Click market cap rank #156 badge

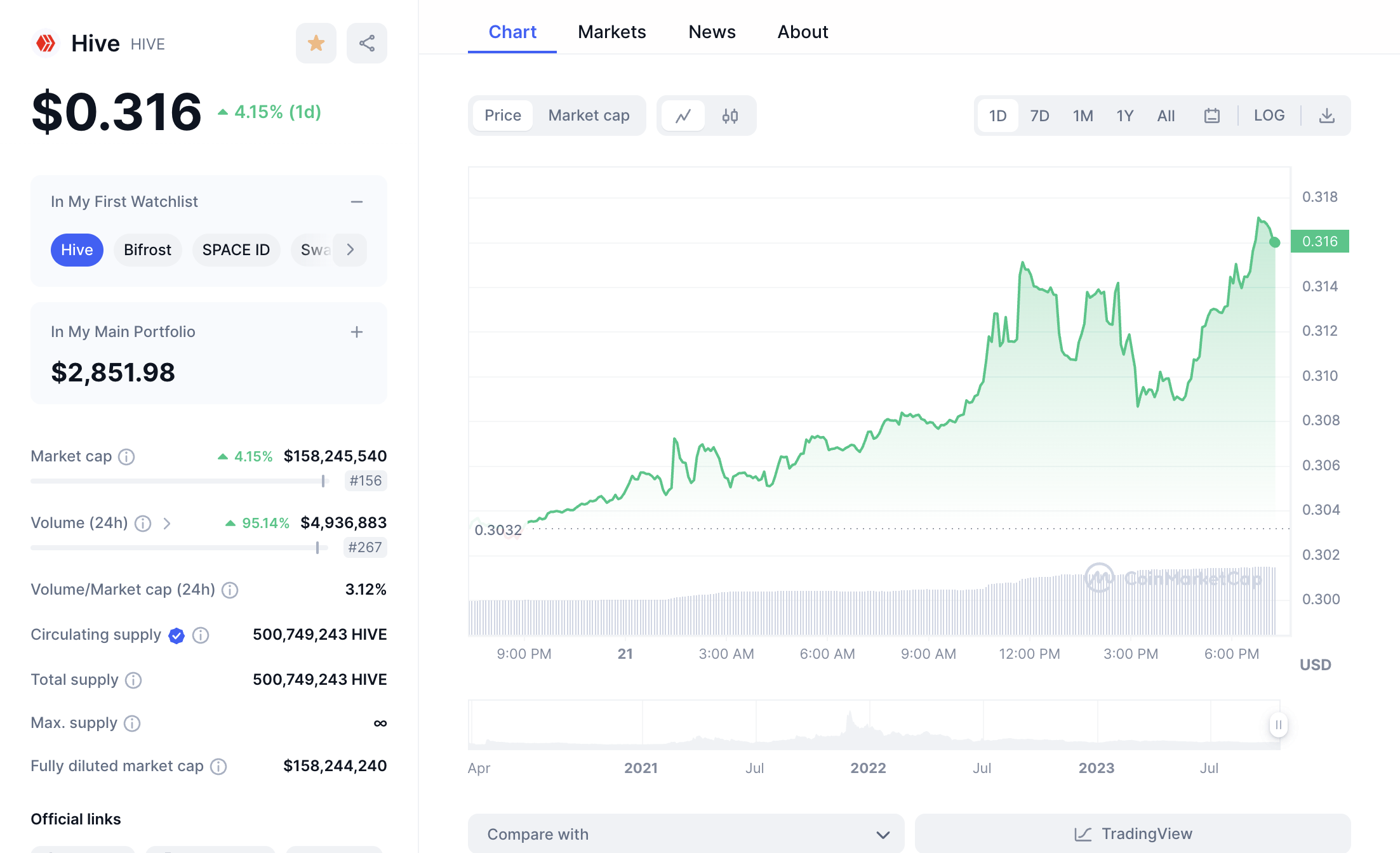click(x=366, y=480)
